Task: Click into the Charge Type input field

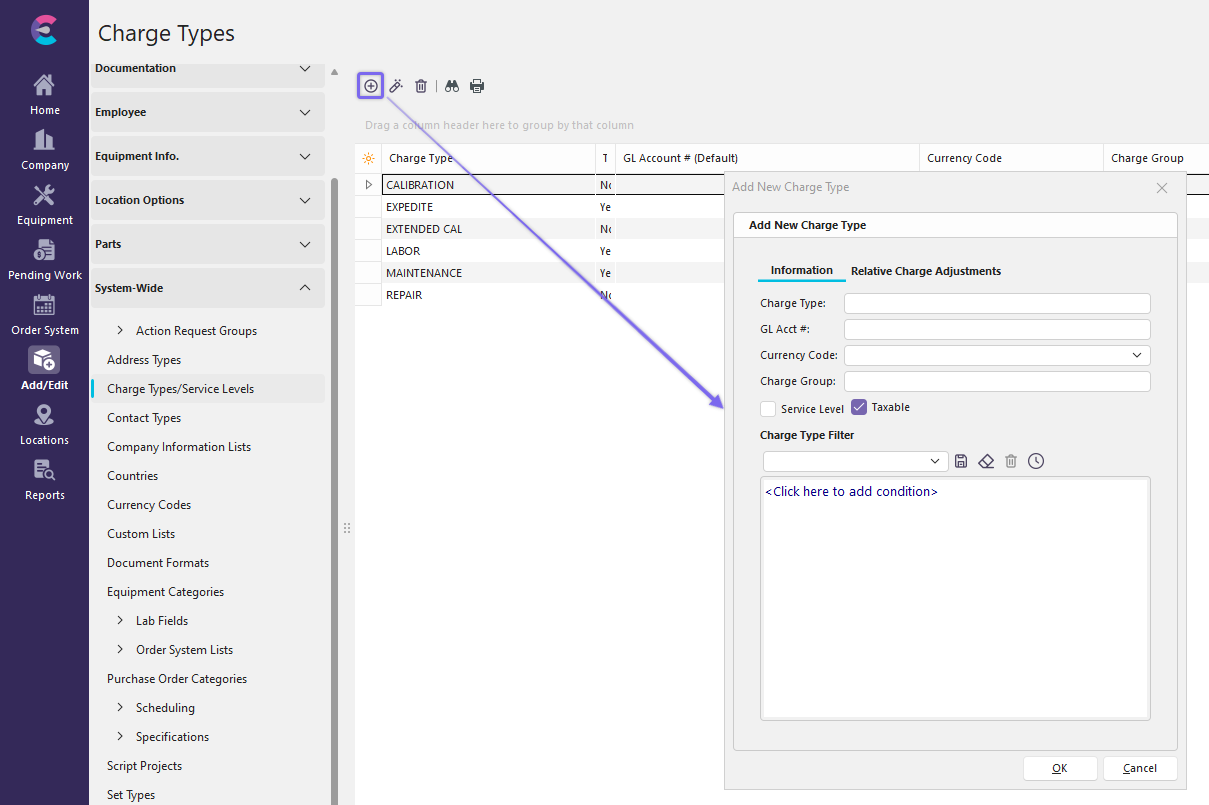Action: pos(997,304)
